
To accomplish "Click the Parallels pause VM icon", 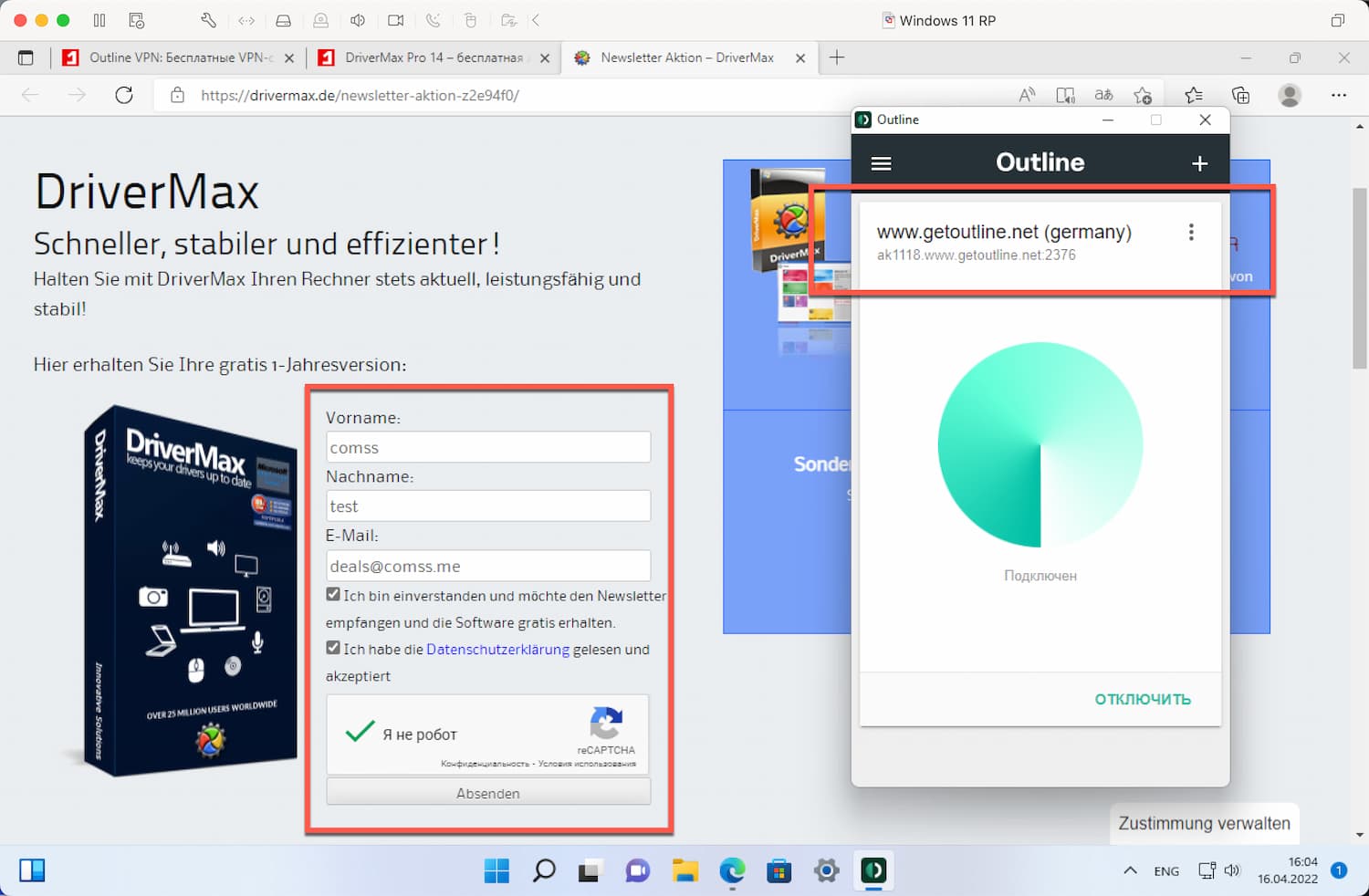I will click(x=99, y=20).
